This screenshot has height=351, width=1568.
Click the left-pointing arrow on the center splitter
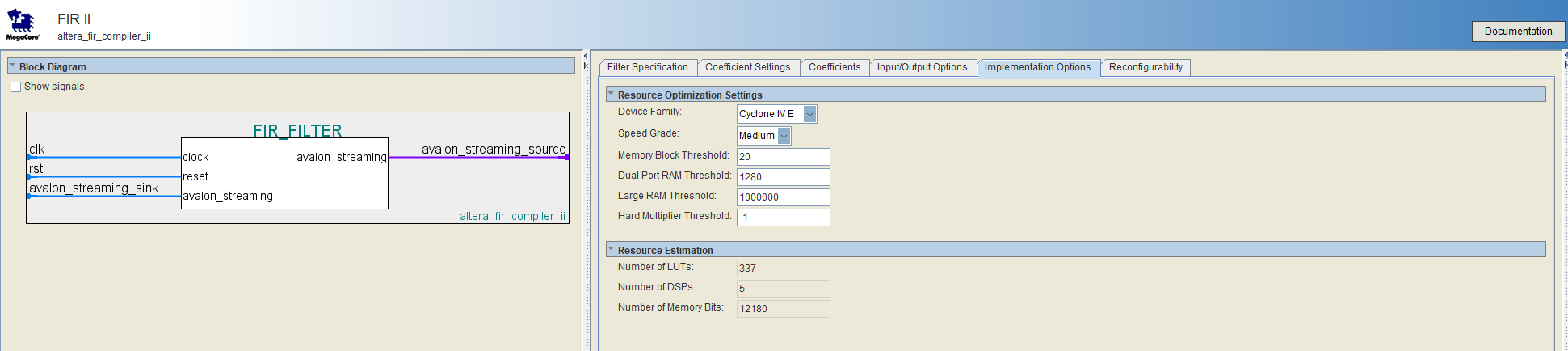click(586, 56)
